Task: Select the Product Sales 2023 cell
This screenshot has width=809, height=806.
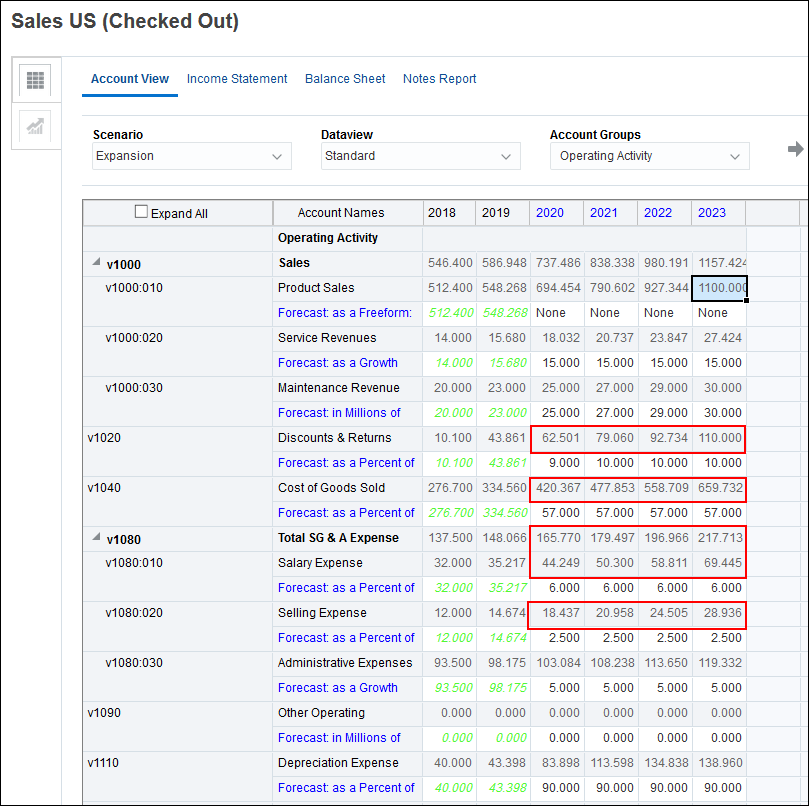Action: (719, 288)
